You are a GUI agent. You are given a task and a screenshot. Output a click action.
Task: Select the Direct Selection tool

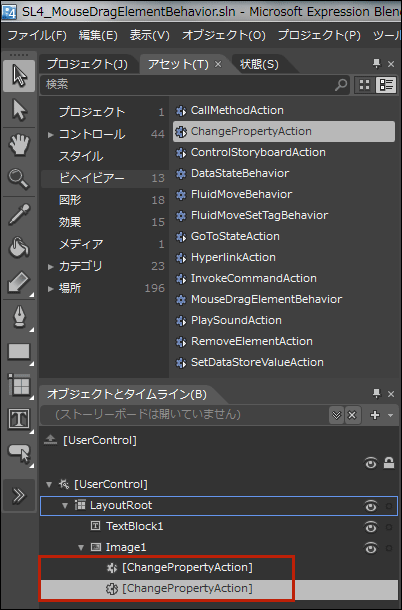coord(19,110)
